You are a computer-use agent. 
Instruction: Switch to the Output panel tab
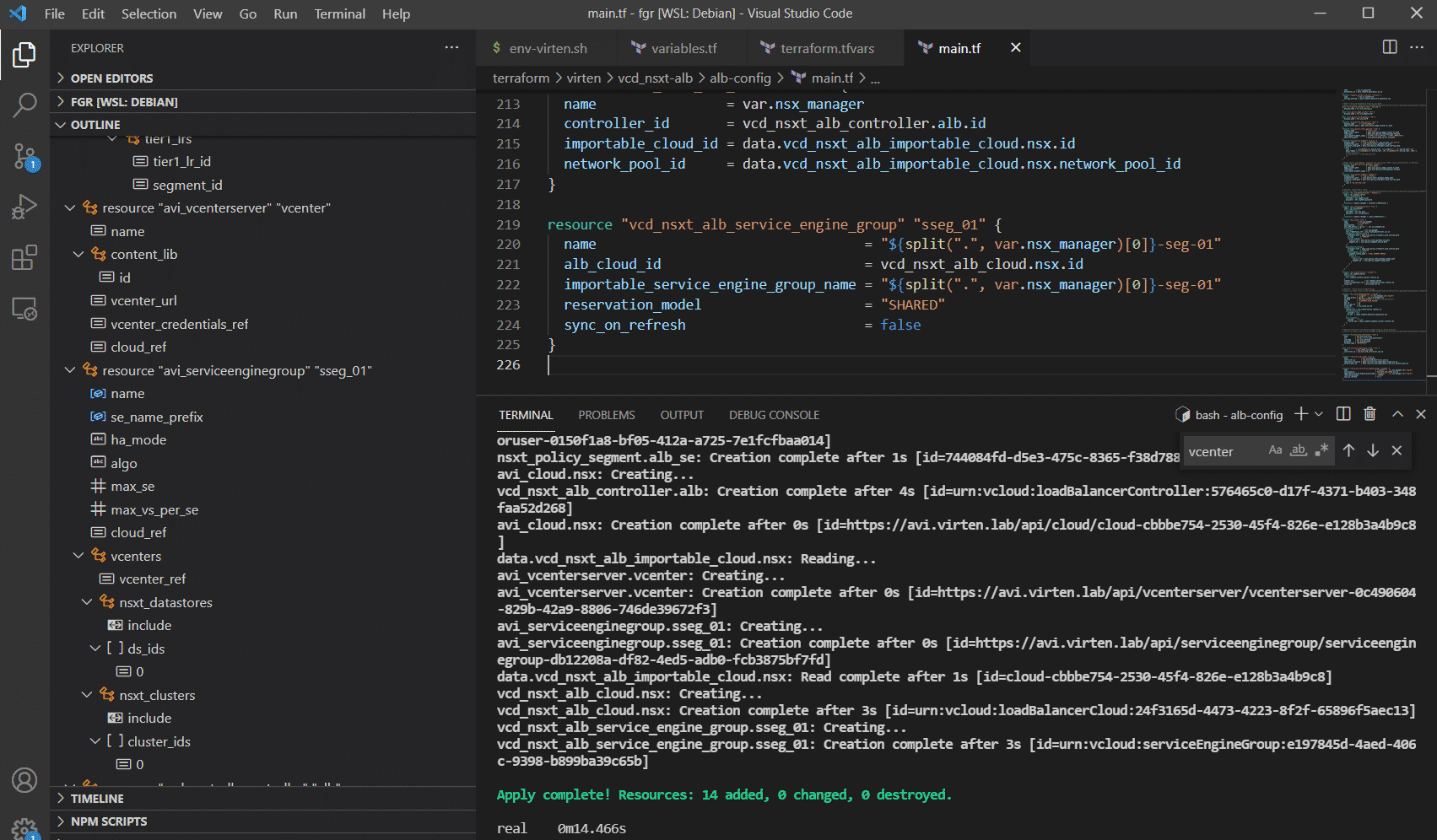pos(682,415)
